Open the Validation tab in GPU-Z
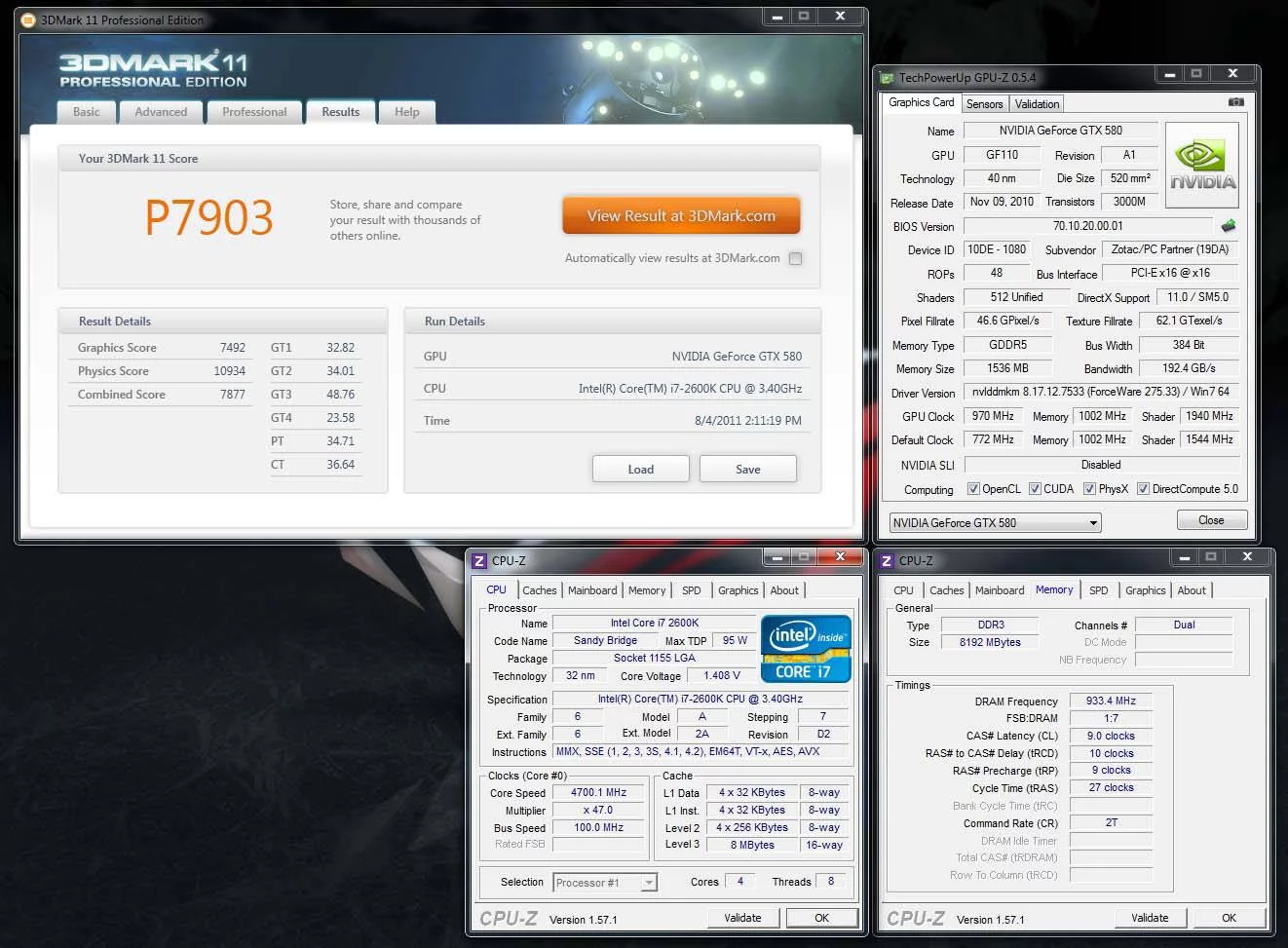Screen dimensions: 1288x948 pos(1037,104)
